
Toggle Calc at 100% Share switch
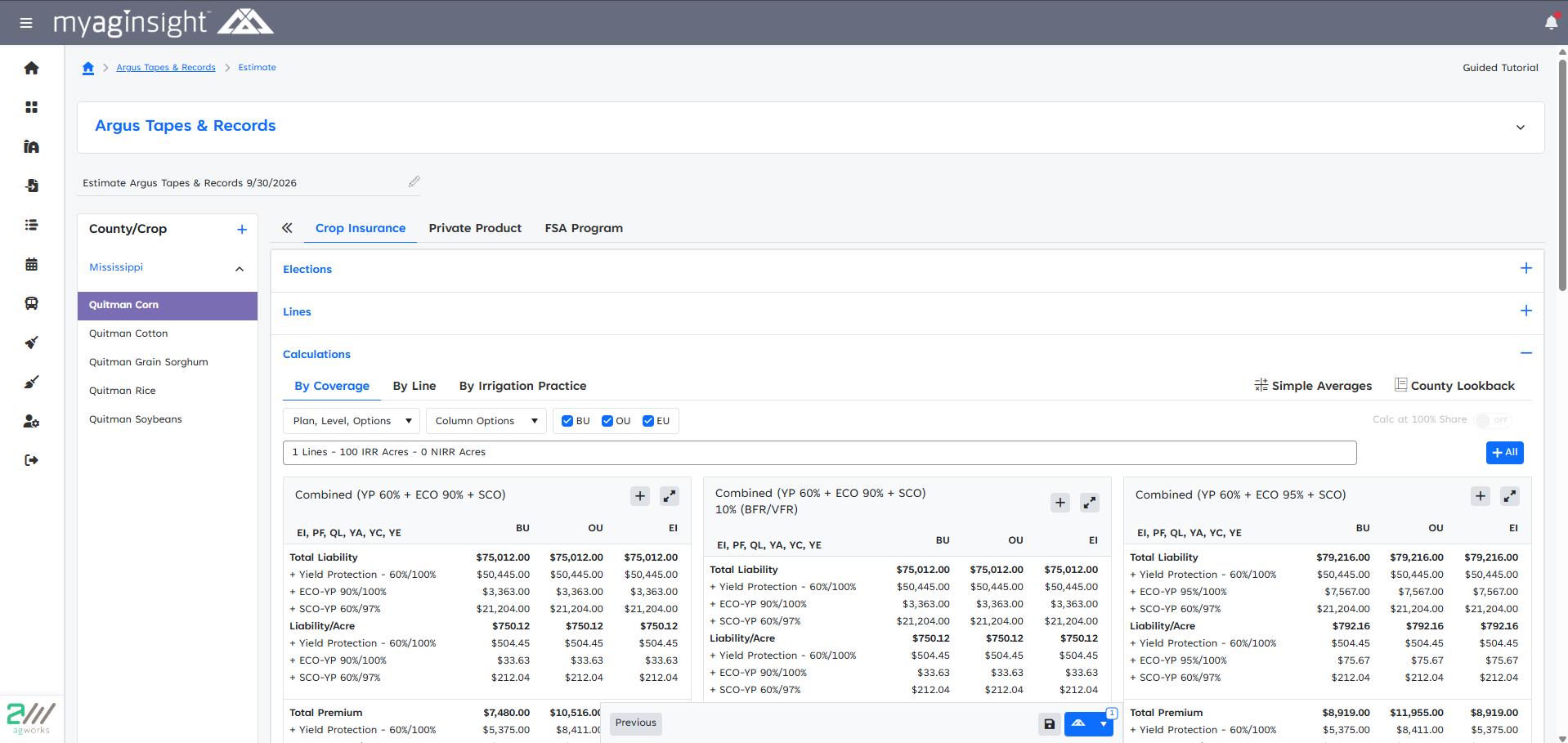pos(1493,420)
